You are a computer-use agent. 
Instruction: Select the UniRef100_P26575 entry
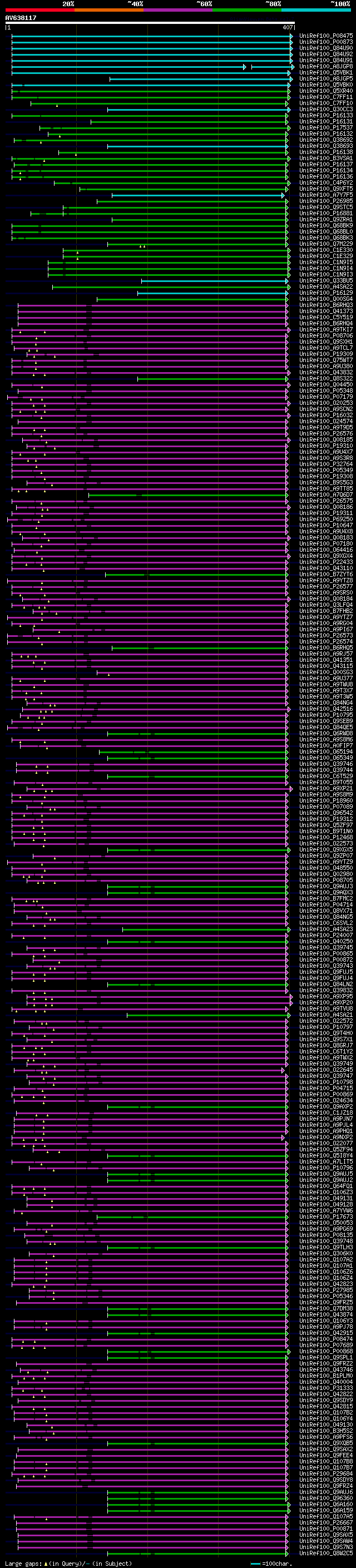pyautogui.click(x=326, y=501)
